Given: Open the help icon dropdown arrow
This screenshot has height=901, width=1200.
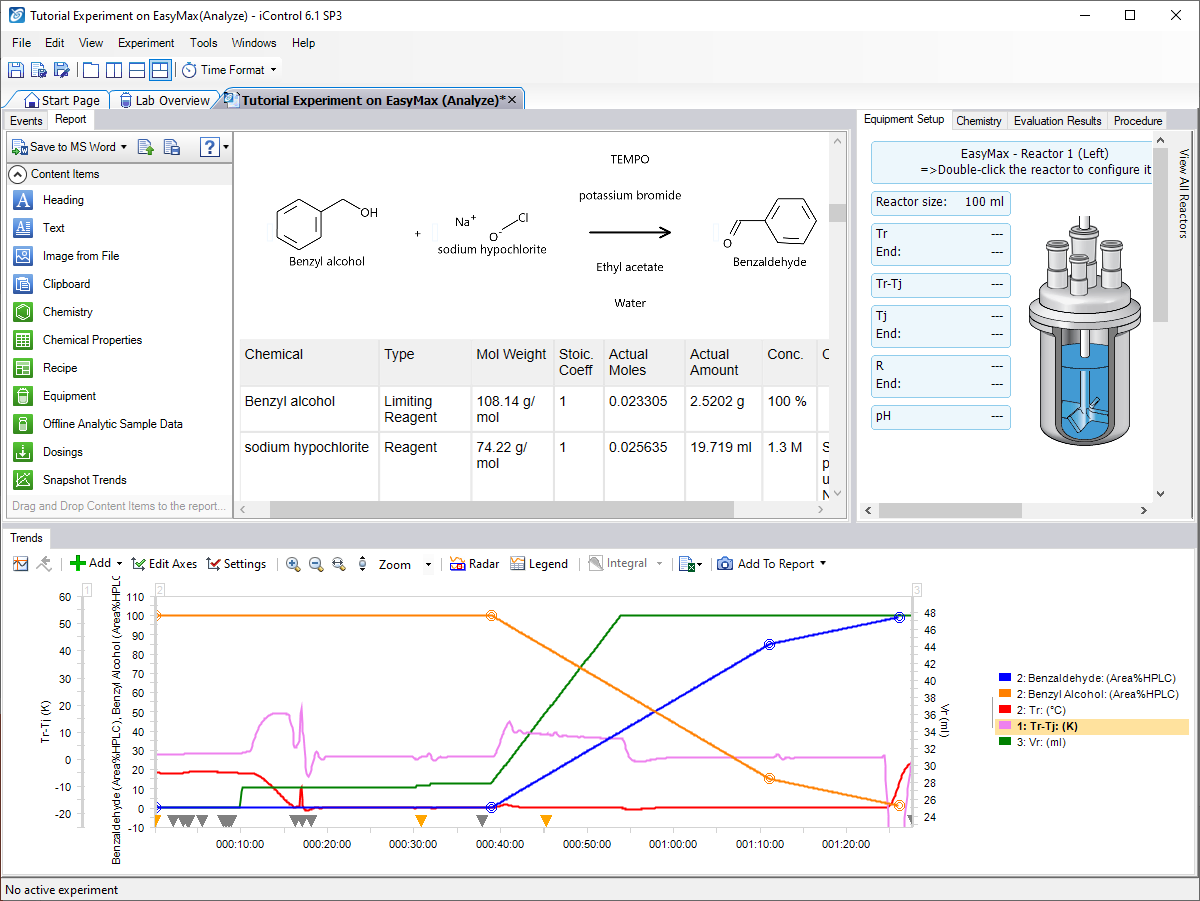Looking at the screenshot, I should (x=226, y=147).
